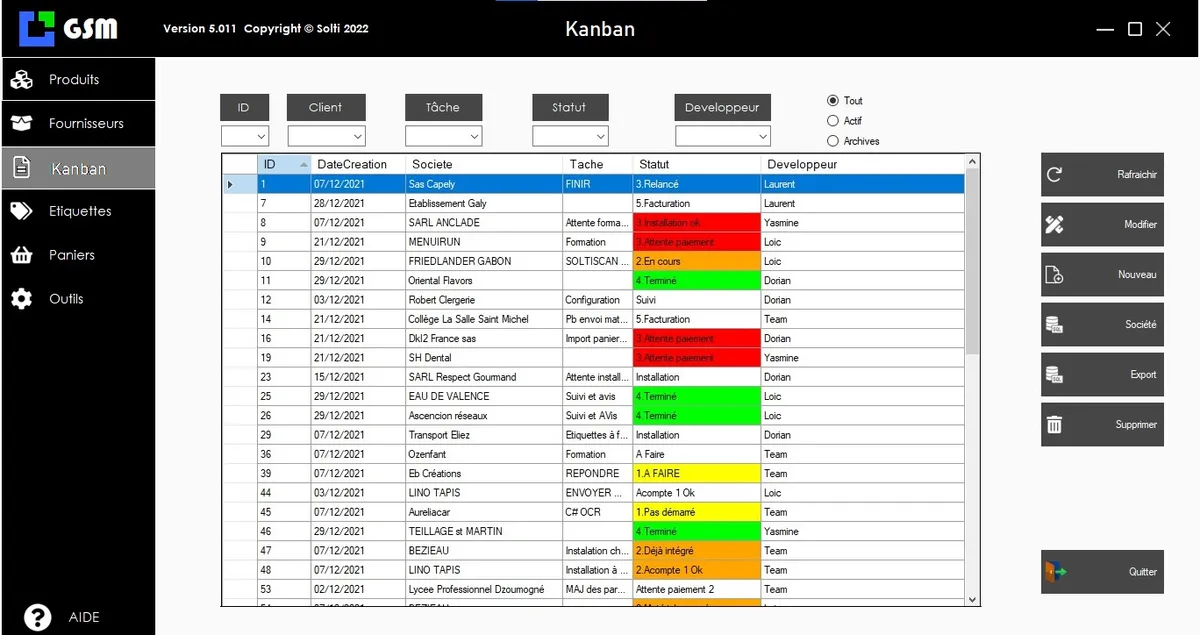Click the Quitter exit door icon
This screenshot has width=1200, height=635.
pyautogui.click(x=1056, y=572)
